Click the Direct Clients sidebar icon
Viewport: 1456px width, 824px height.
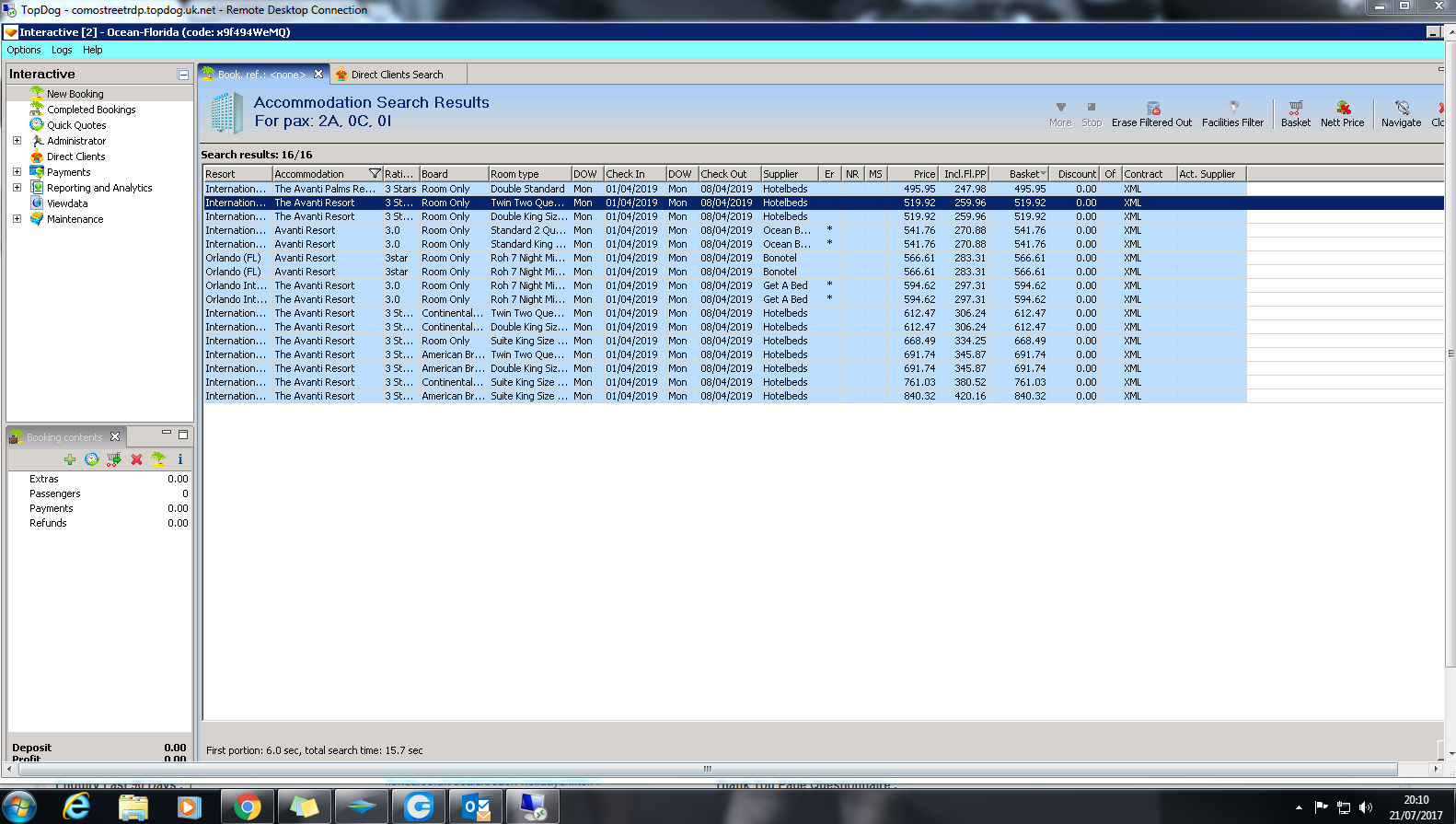click(x=37, y=157)
